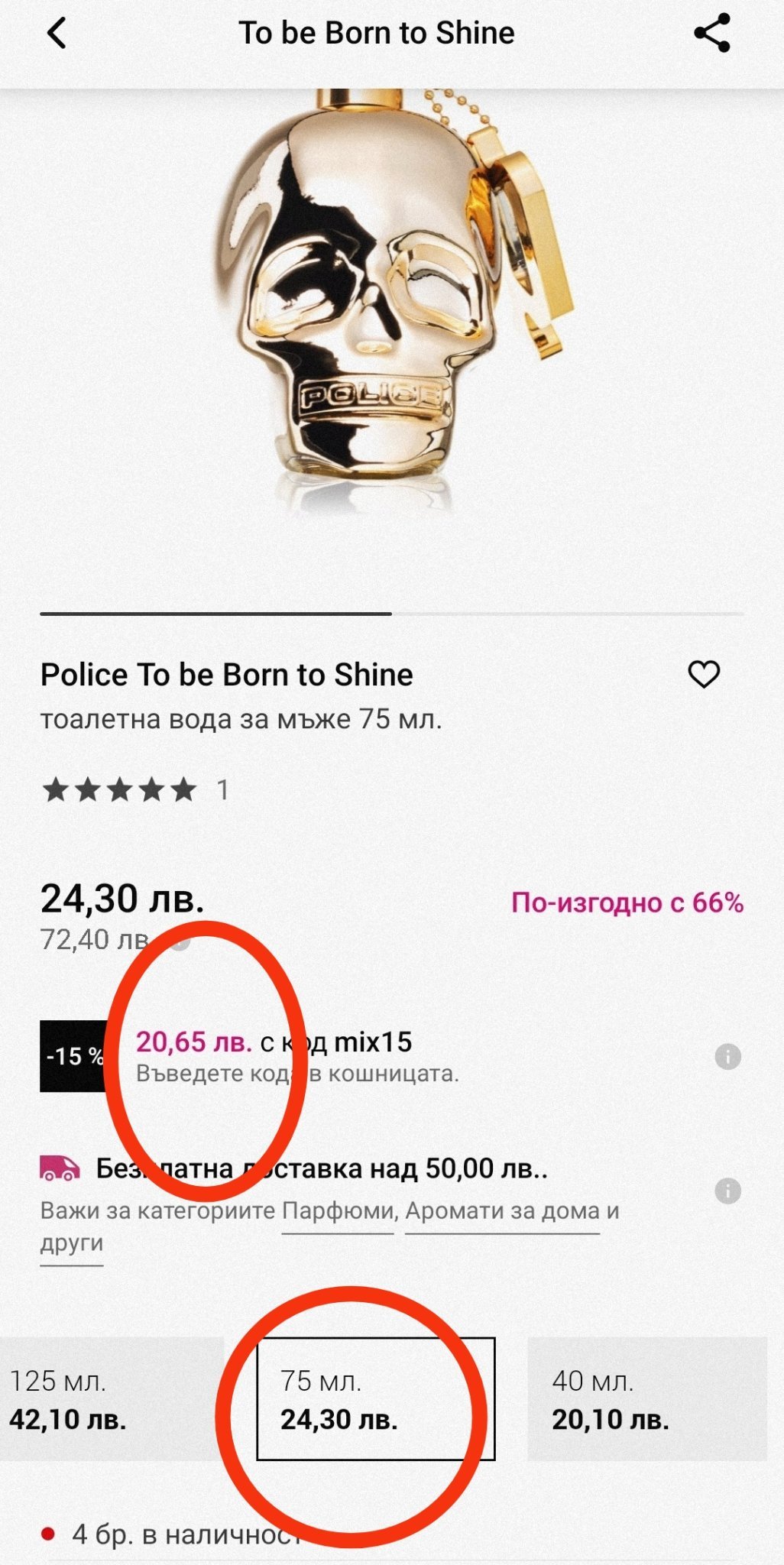Tap the pink delivery truck icon
This screenshot has width=784, height=1565.
point(60,1168)
